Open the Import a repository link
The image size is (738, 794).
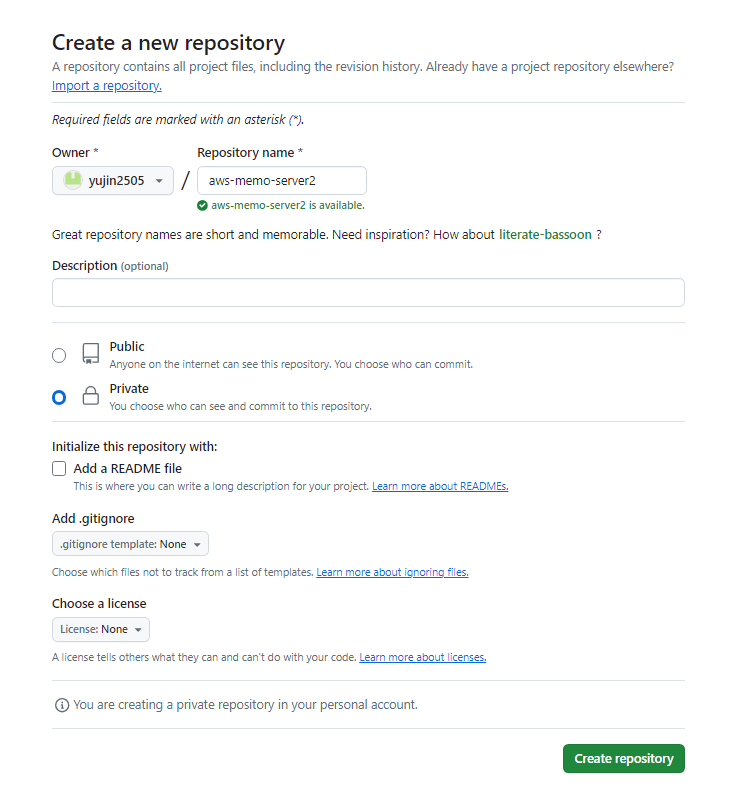107,86
